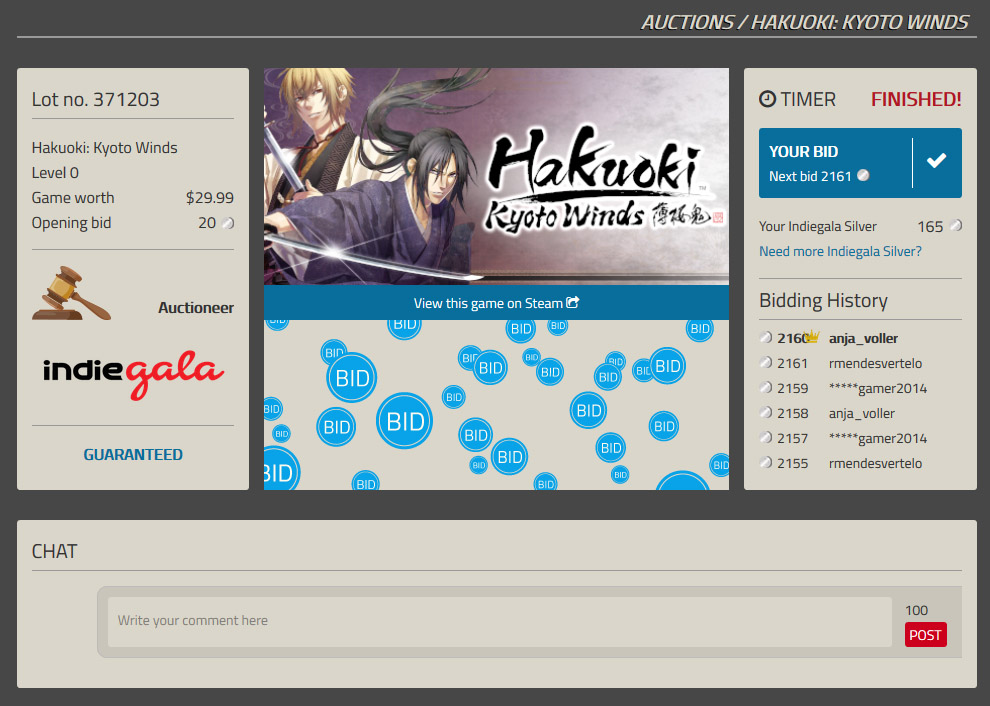Viewport: 990px width, 706px height.
Task: Click the CHAT section heading
Action: pyautogui.click(x=54, y=551)
